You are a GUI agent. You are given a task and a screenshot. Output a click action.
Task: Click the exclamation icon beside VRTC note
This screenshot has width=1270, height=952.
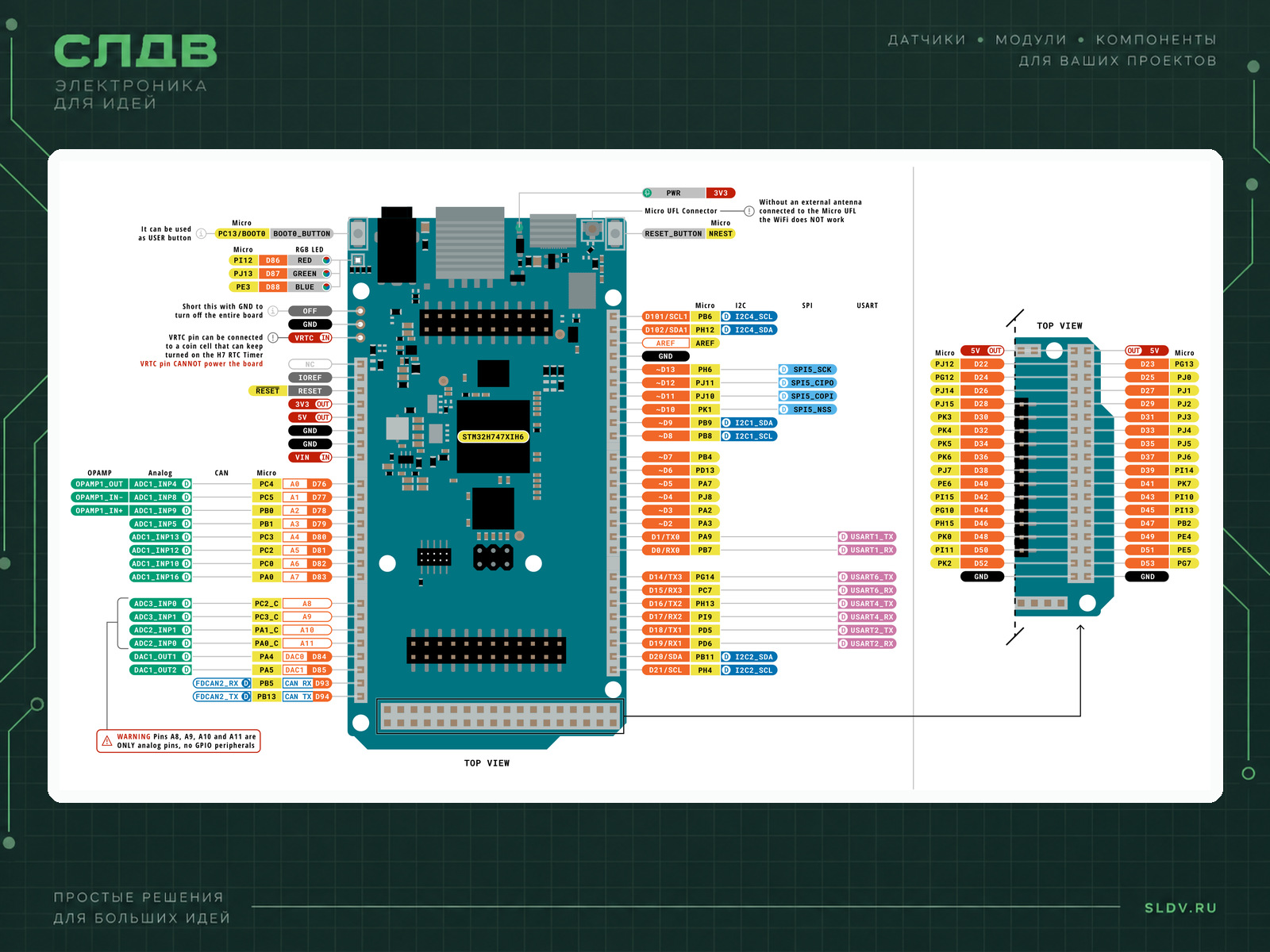pyautogui.click(x=273, y=338)
